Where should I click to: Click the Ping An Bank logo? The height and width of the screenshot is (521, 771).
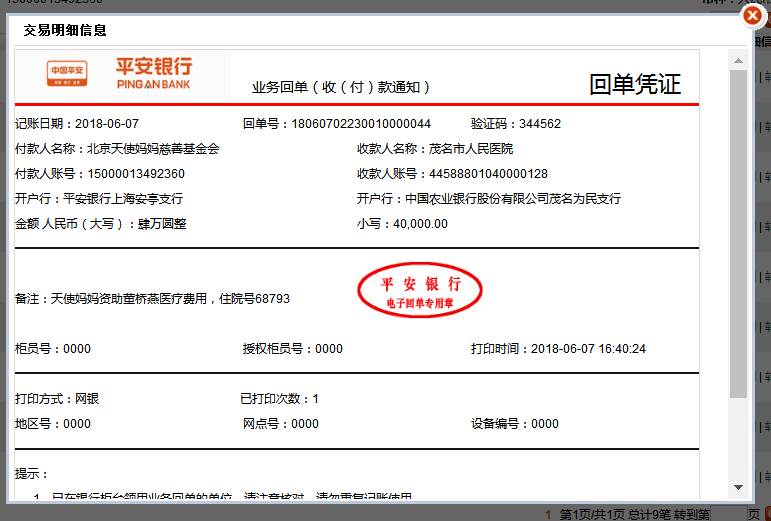154,73
